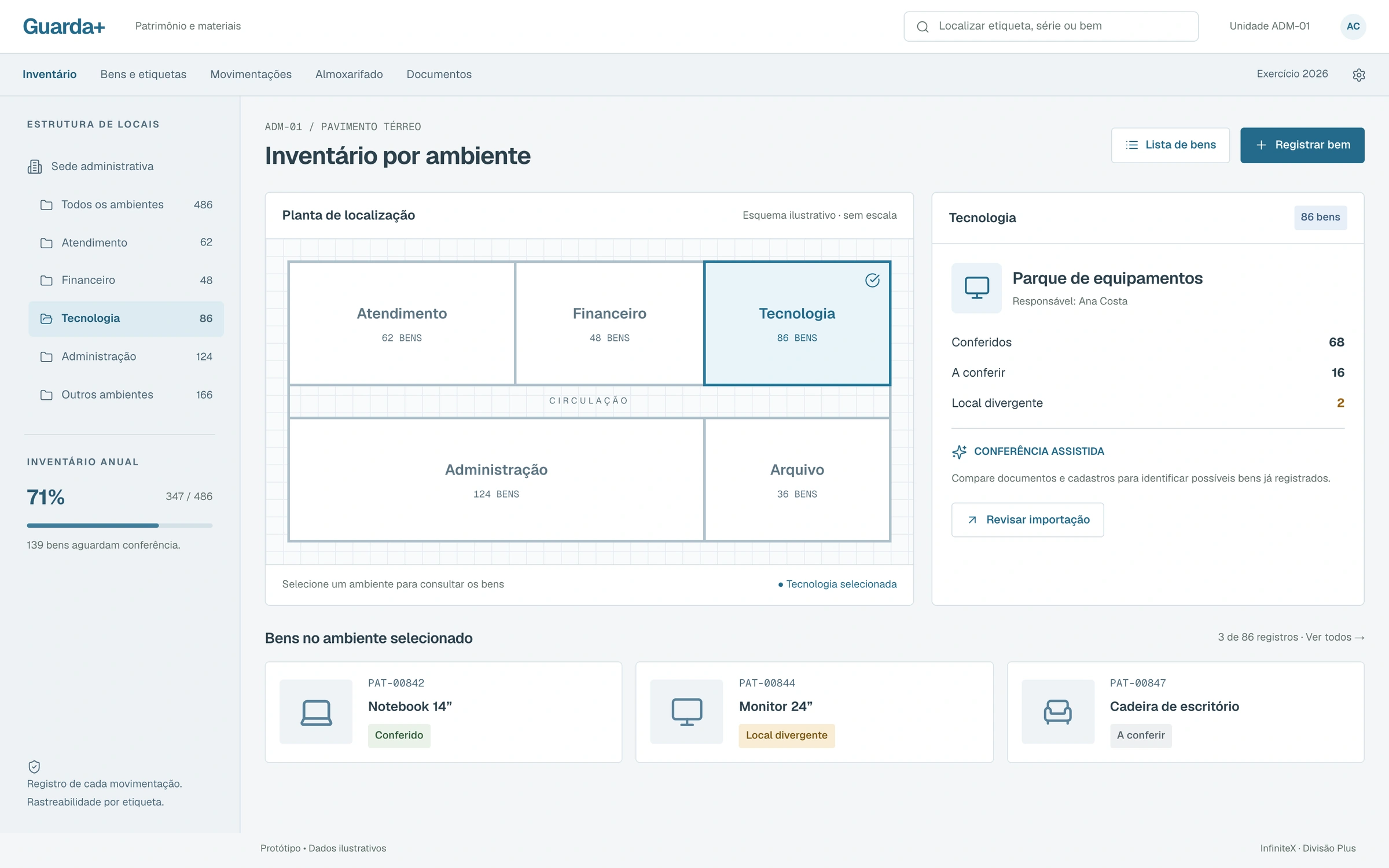Select the Arquivo room on the floor plan
Screen dimensions: 1389x868
click(797, 479)
